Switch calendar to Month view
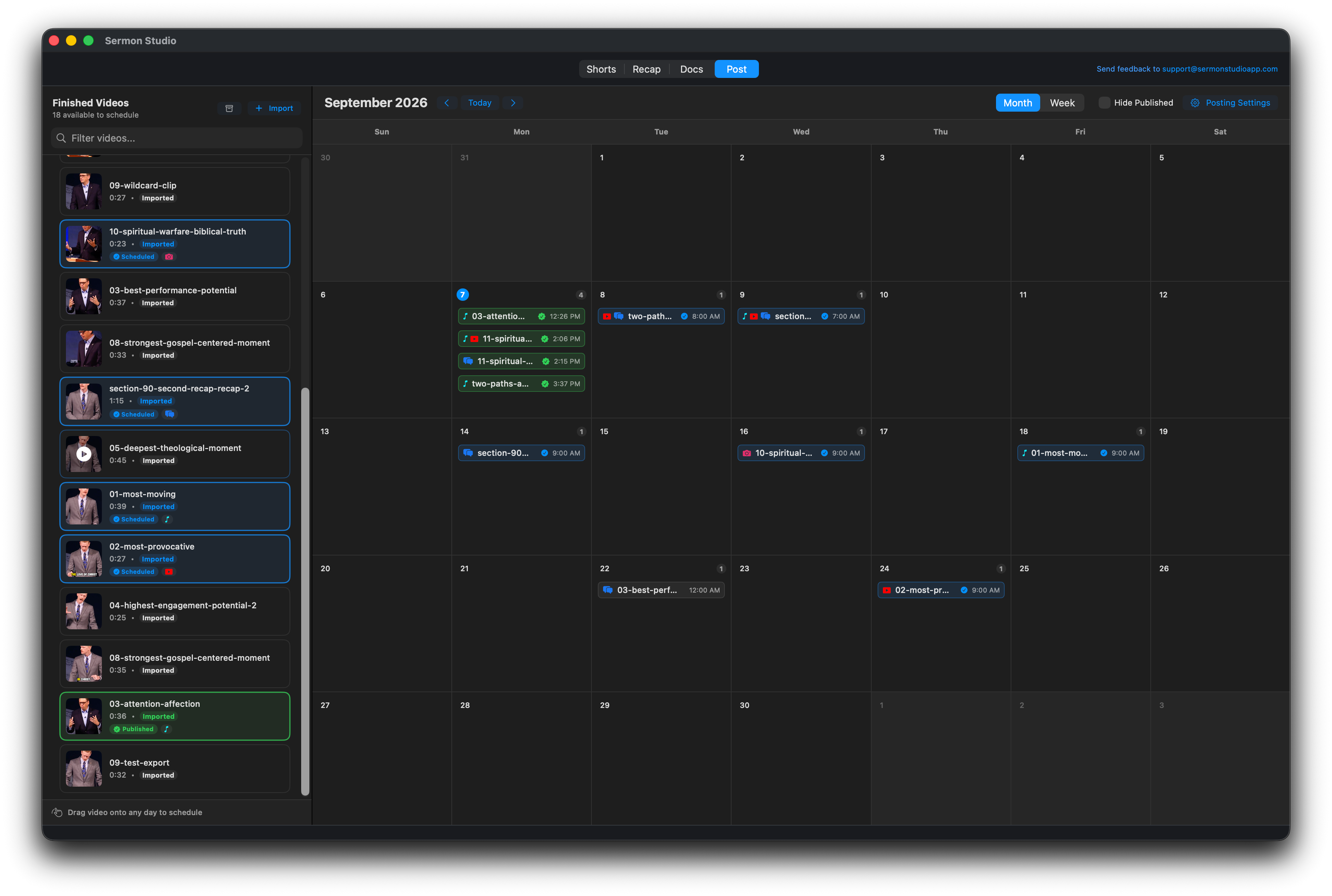The image size is (1332, 896). click(1018, 103)
